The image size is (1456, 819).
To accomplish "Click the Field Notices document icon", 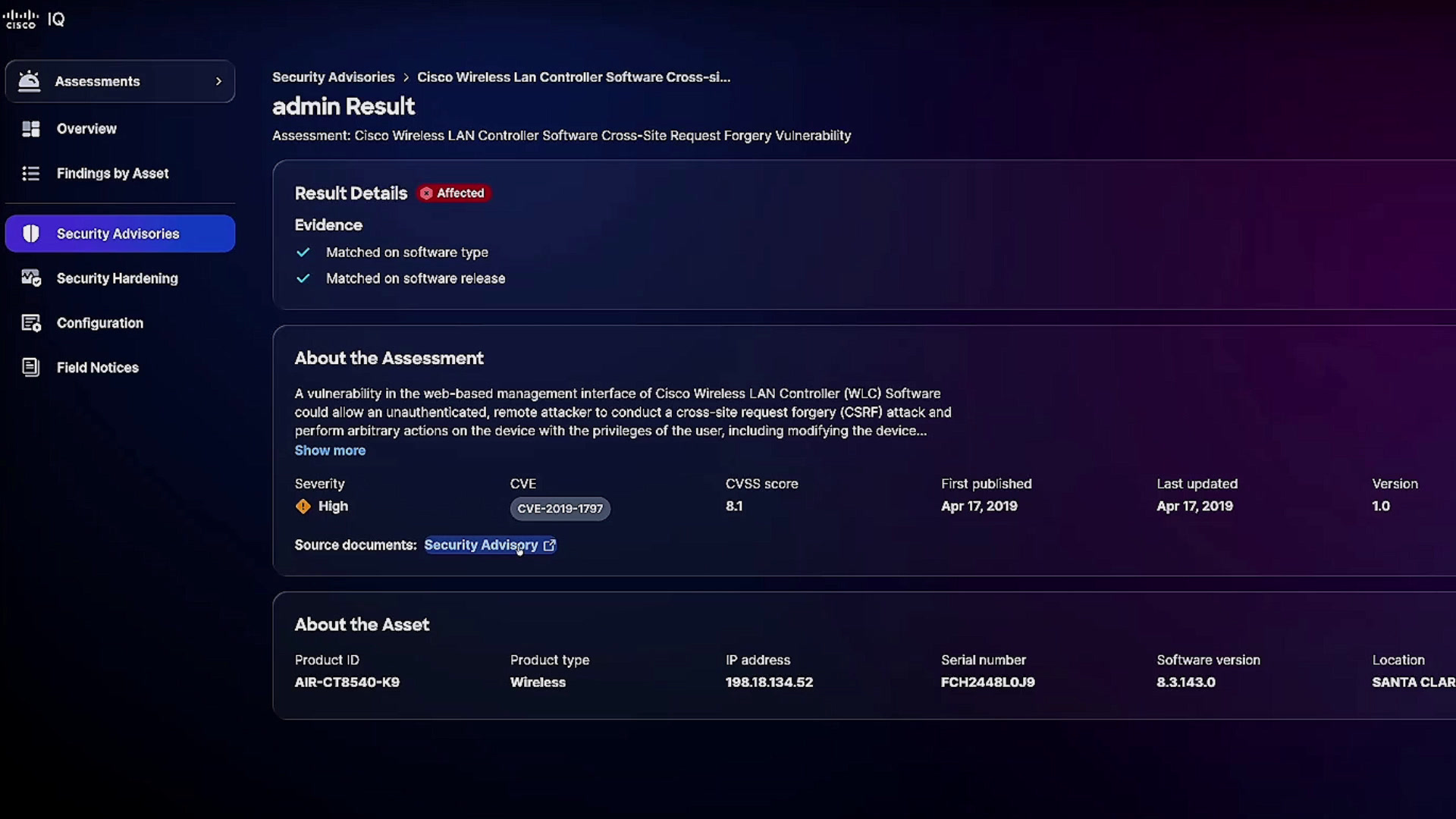I will tap(30, 368).
